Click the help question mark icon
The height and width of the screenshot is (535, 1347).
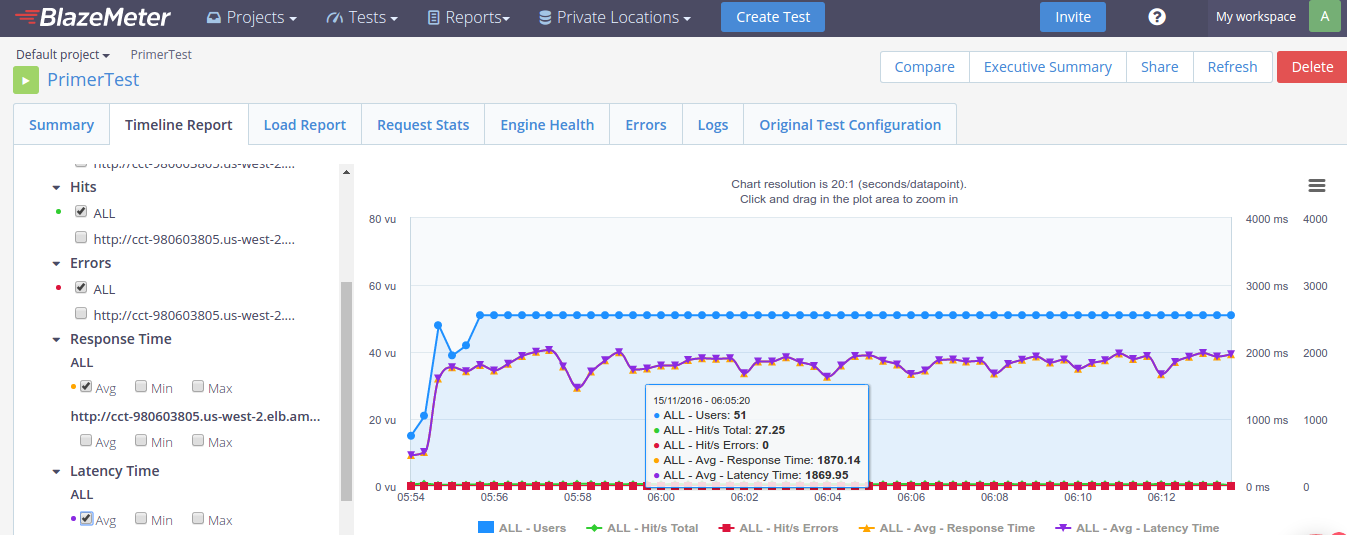[x=1157, y=17]
